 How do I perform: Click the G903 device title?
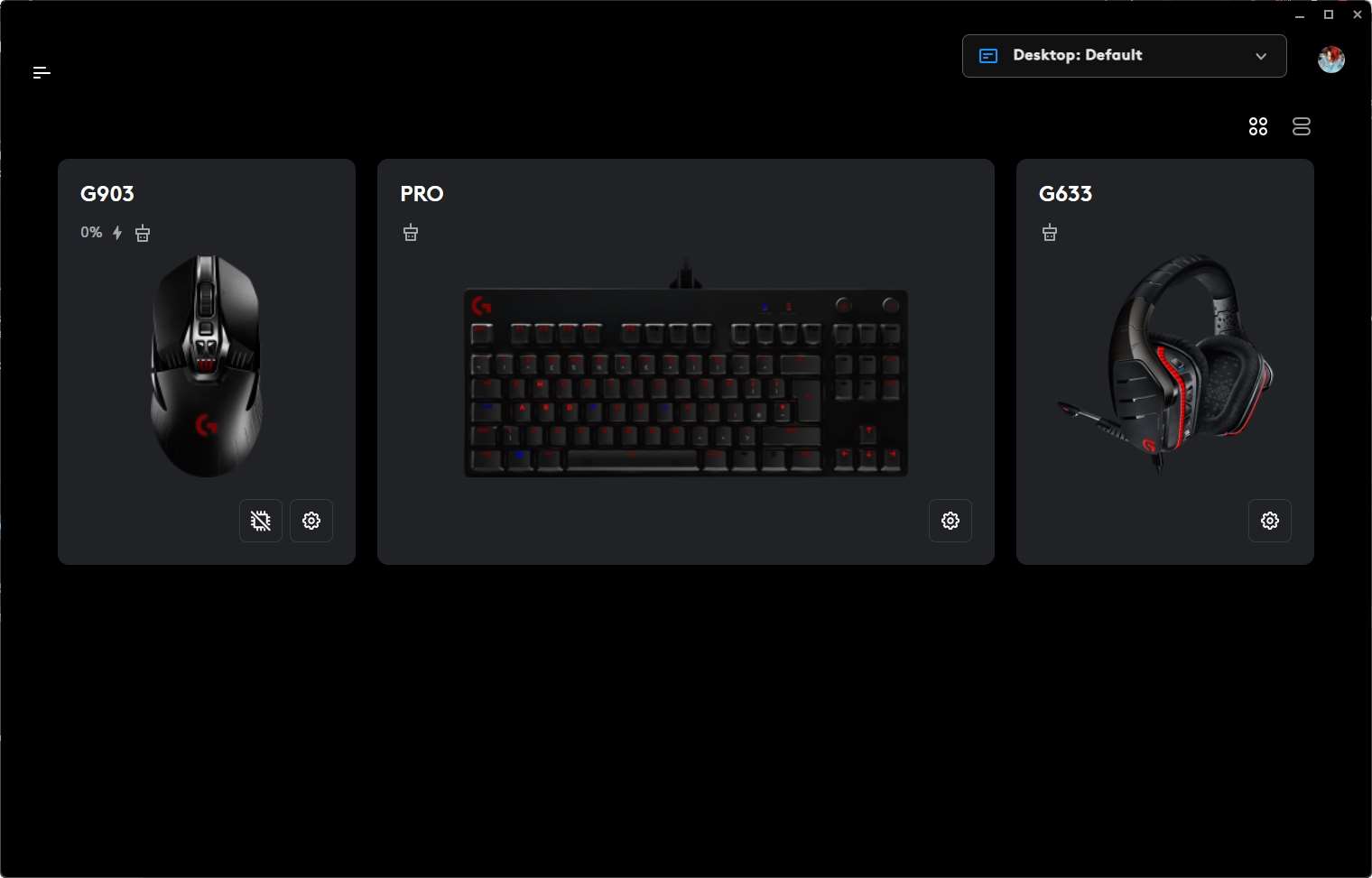coord(107,194)
